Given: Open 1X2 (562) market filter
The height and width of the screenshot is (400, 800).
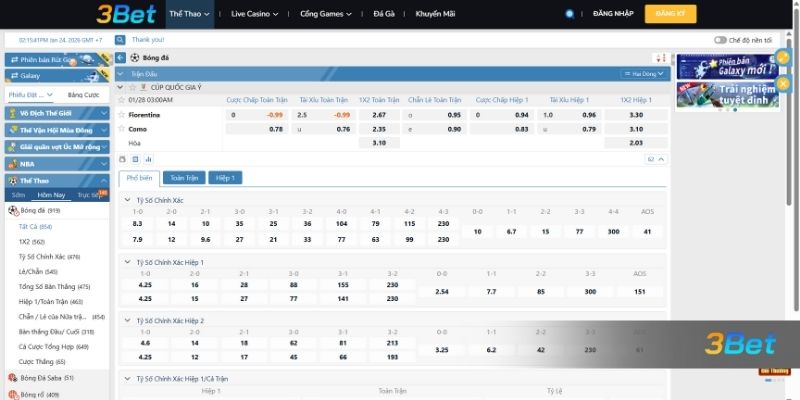Looking at the screenshot, I should (32, 242).
